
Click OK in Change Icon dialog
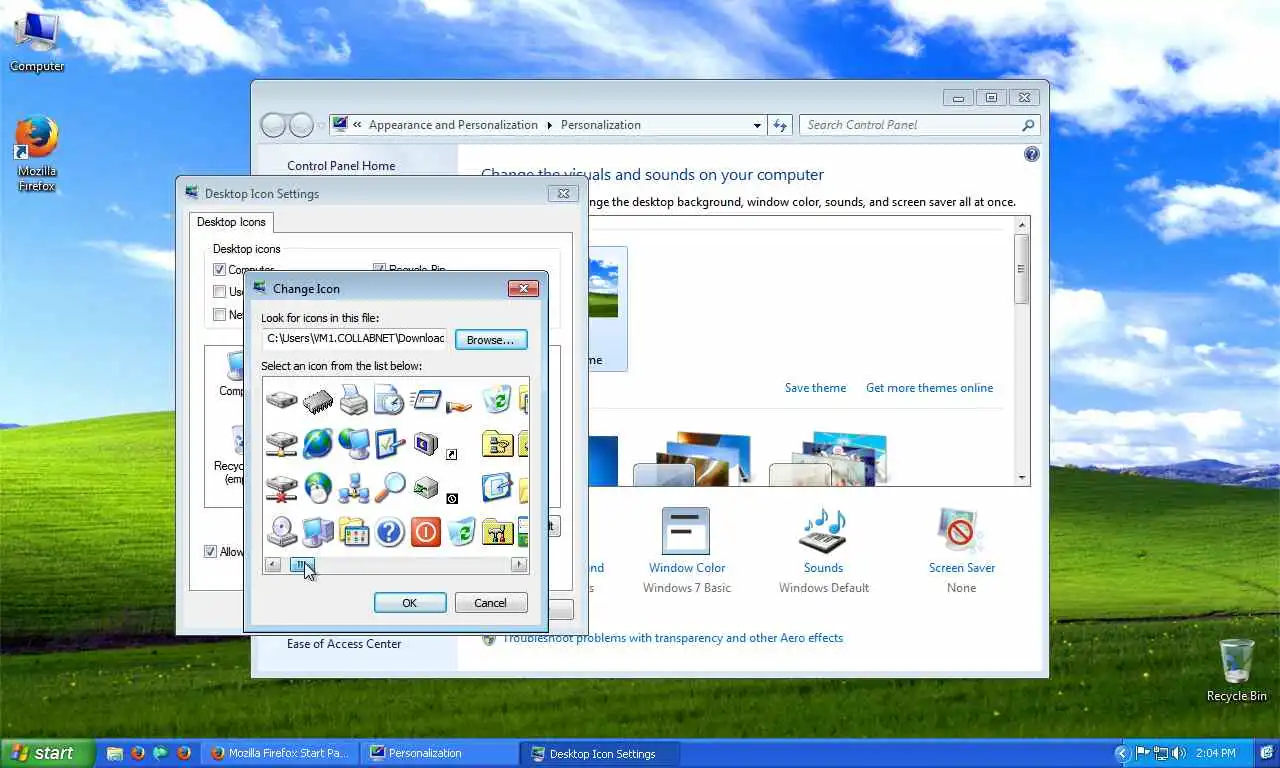click(x=410, y=603)
